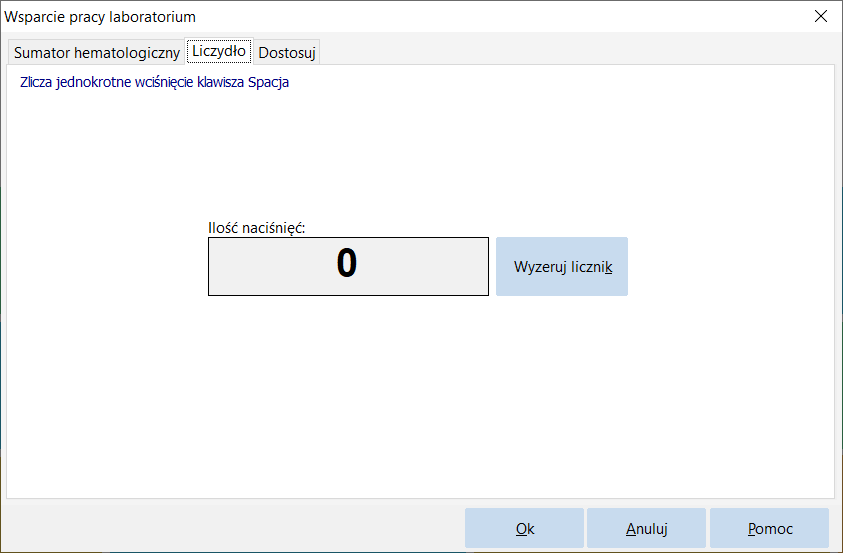Click the 'Ilość naciśnięć:' label
This screenshot has width=843, height=553.
point(256,228)
